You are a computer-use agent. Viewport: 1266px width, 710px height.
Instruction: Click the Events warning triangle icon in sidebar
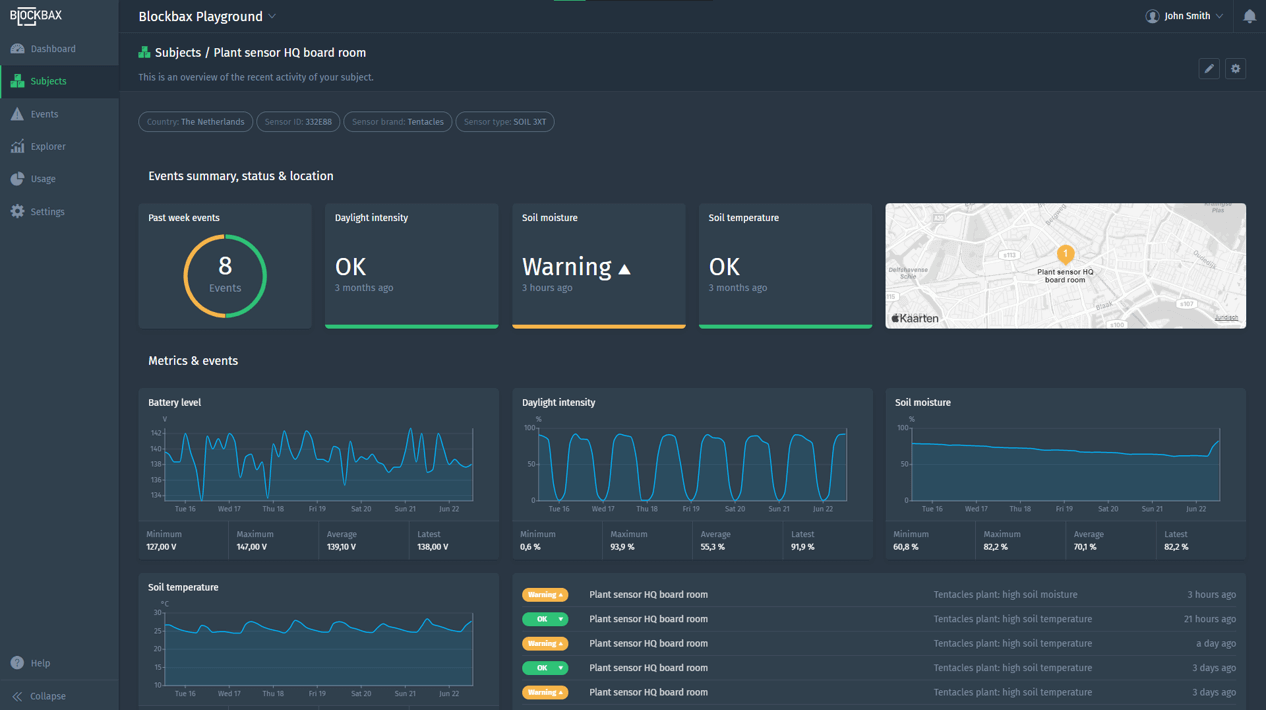pyautogui.click(x=17, y=114)
